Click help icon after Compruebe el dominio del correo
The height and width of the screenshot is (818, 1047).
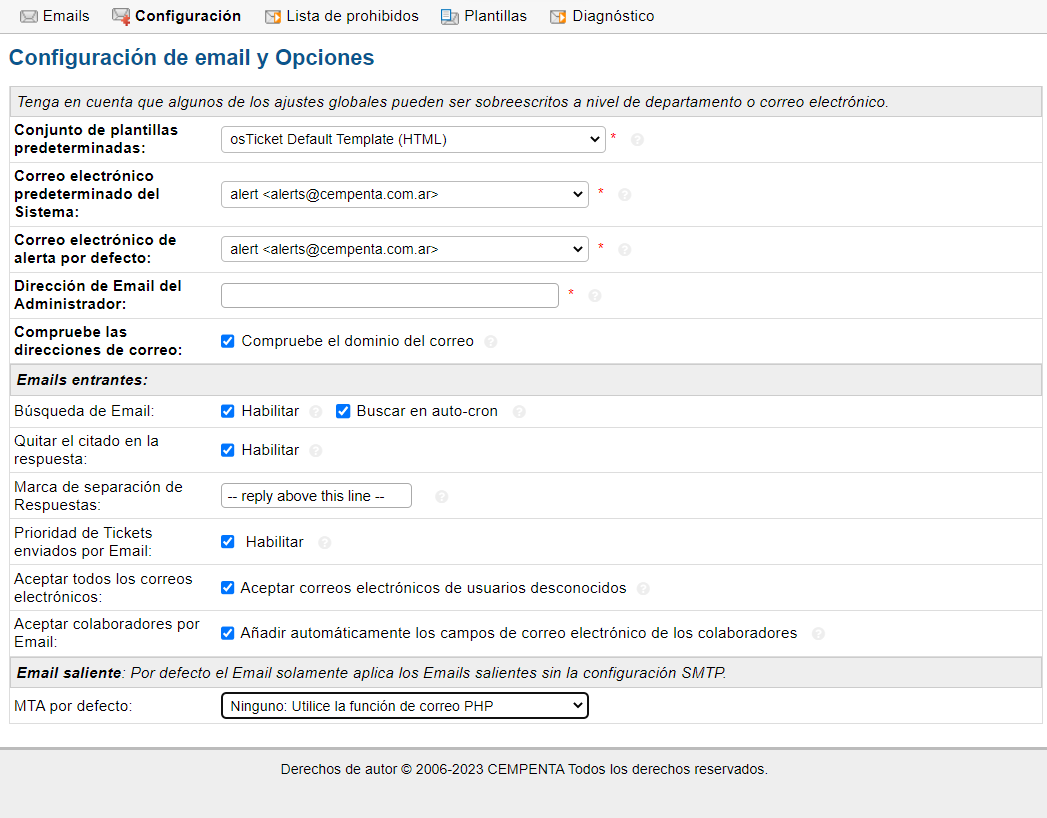(x=490, y=342)
